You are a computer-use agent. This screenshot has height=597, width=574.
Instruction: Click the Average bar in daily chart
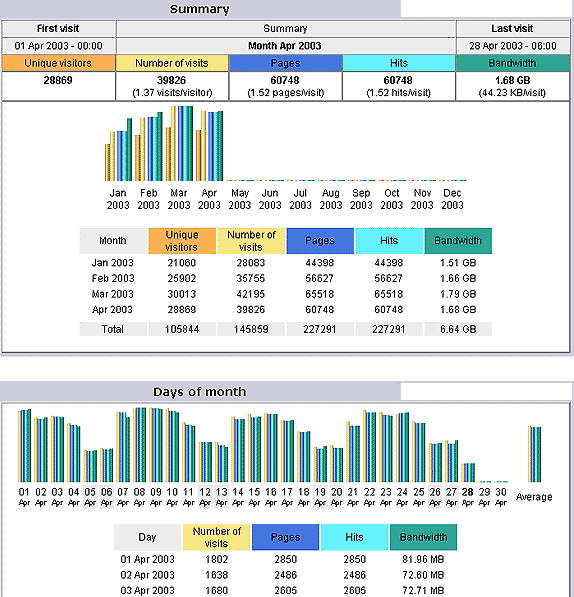pyautogui.click(x=534, y=454)
